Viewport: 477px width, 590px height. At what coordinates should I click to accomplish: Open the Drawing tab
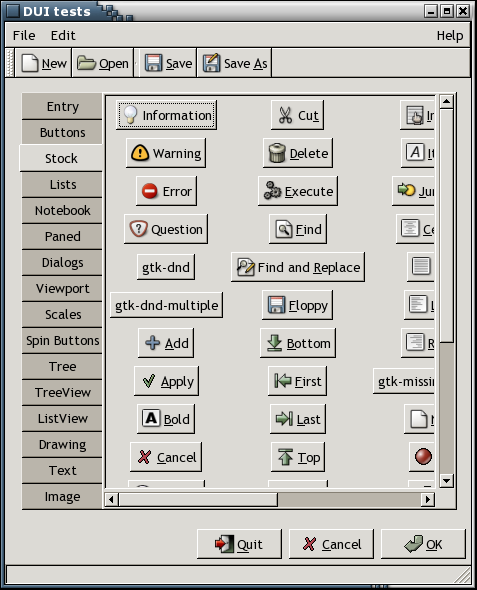[x=62, y=444]
